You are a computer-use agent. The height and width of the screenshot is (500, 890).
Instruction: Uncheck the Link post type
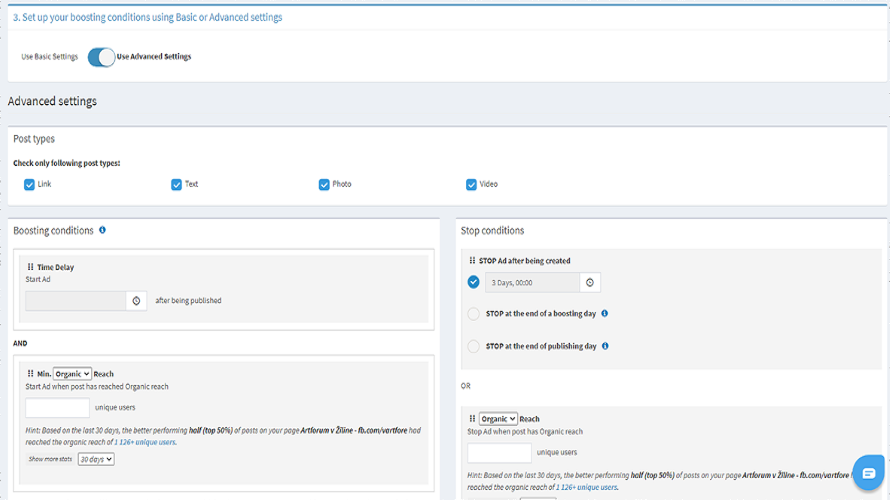(29, 184)
